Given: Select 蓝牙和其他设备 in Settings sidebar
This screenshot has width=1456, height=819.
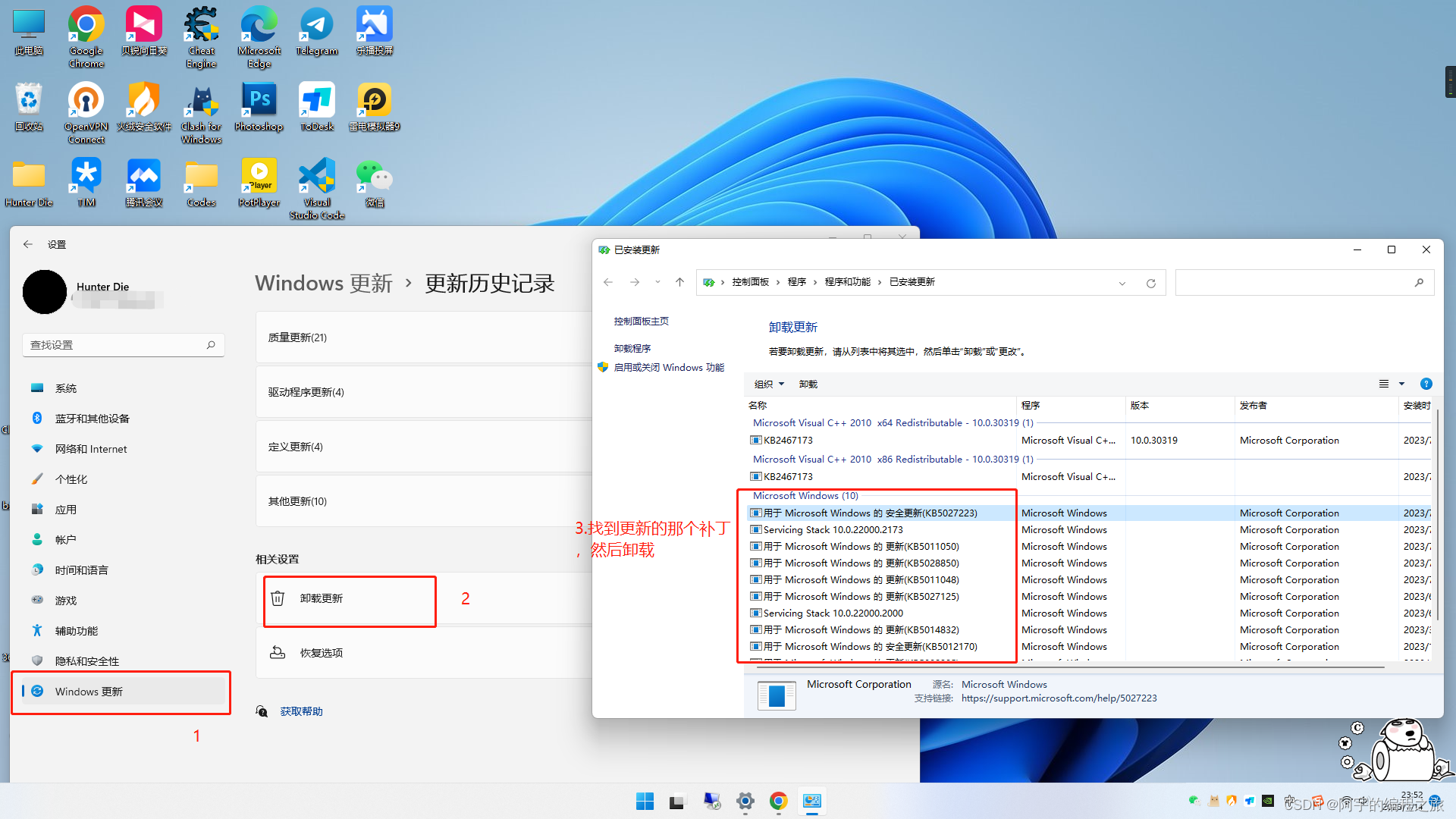Looking at the screenshot, I should click(92, 419).
